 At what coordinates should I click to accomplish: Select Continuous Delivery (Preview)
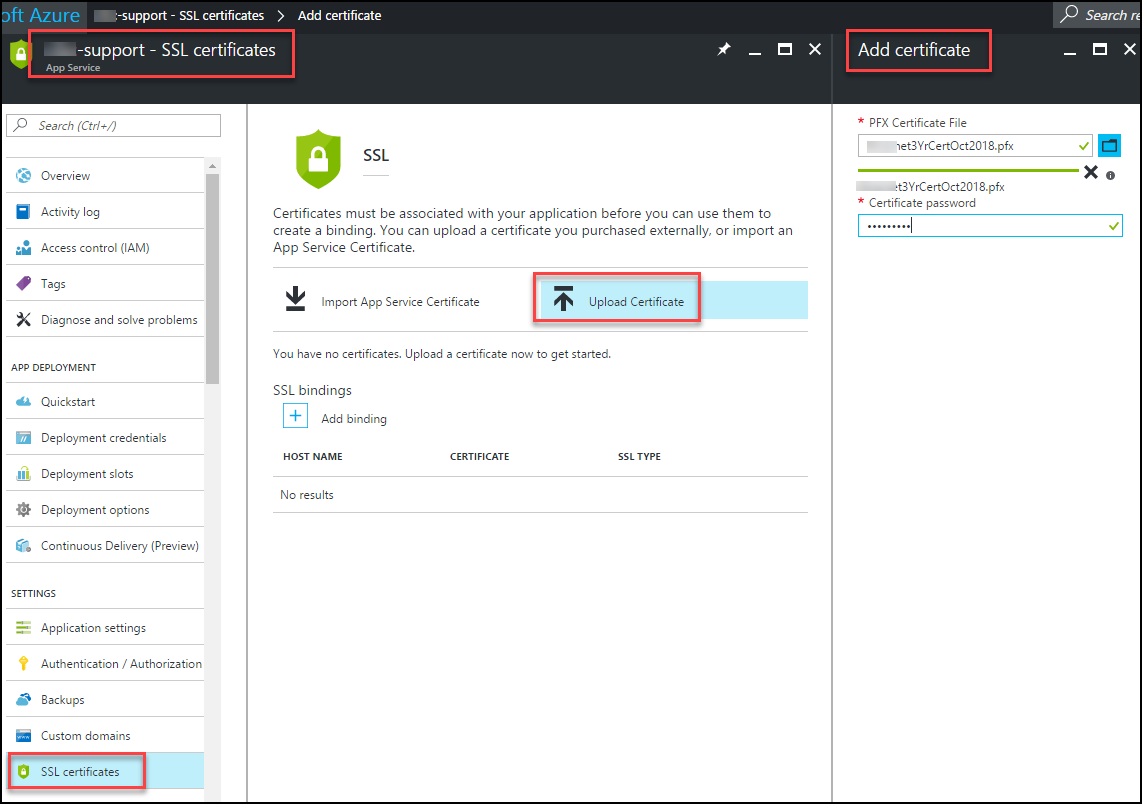(x=105, y=545)
